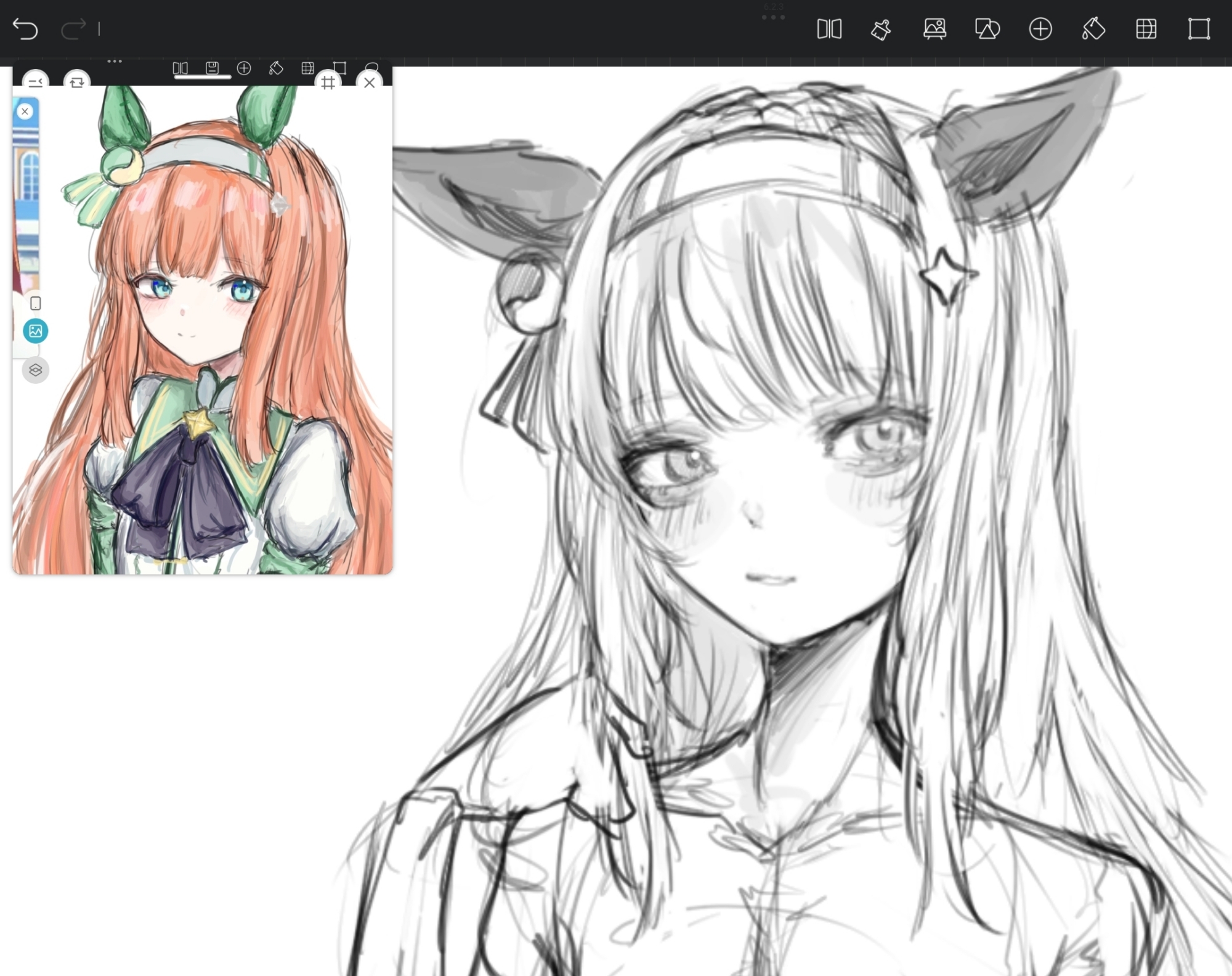The image size is (1232, 976).
Task: Select the device source tab icon
Action: 36,303
